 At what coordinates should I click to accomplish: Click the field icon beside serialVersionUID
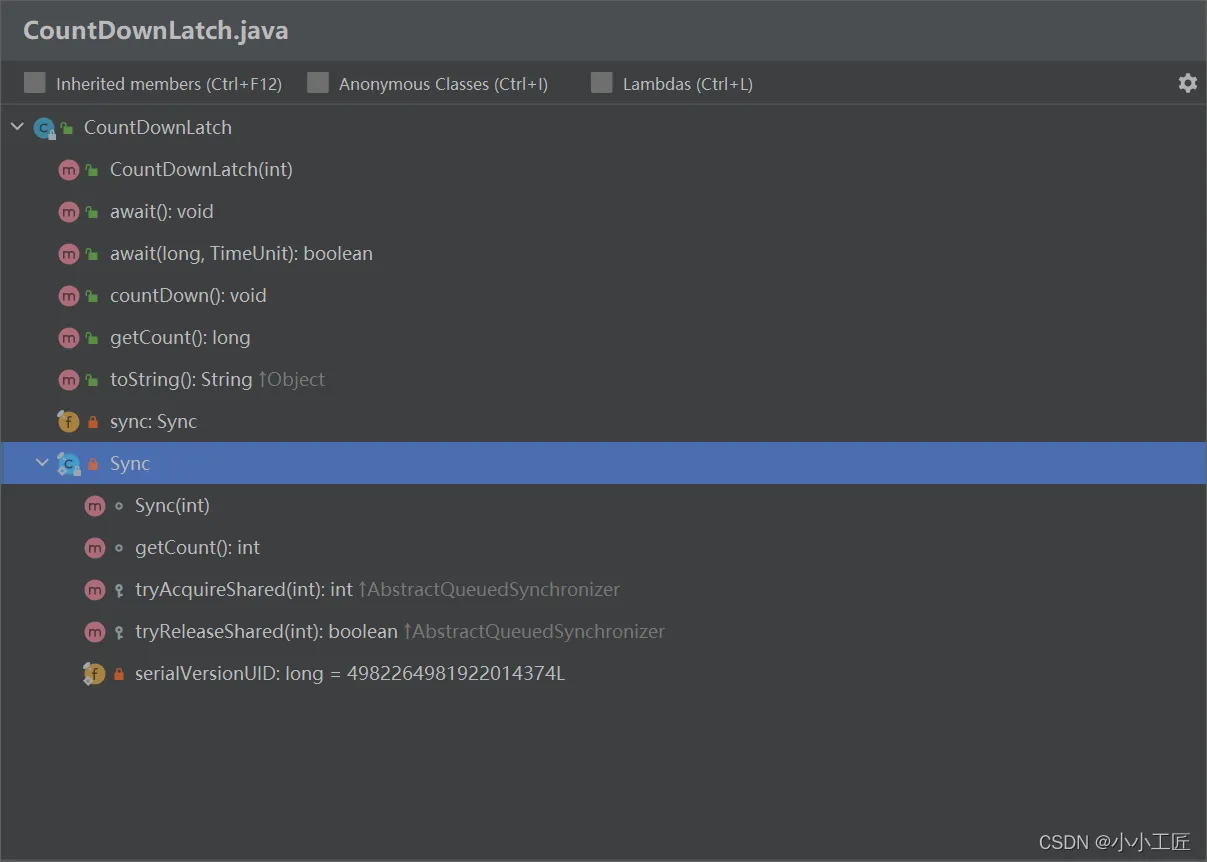tap(94, 674)
